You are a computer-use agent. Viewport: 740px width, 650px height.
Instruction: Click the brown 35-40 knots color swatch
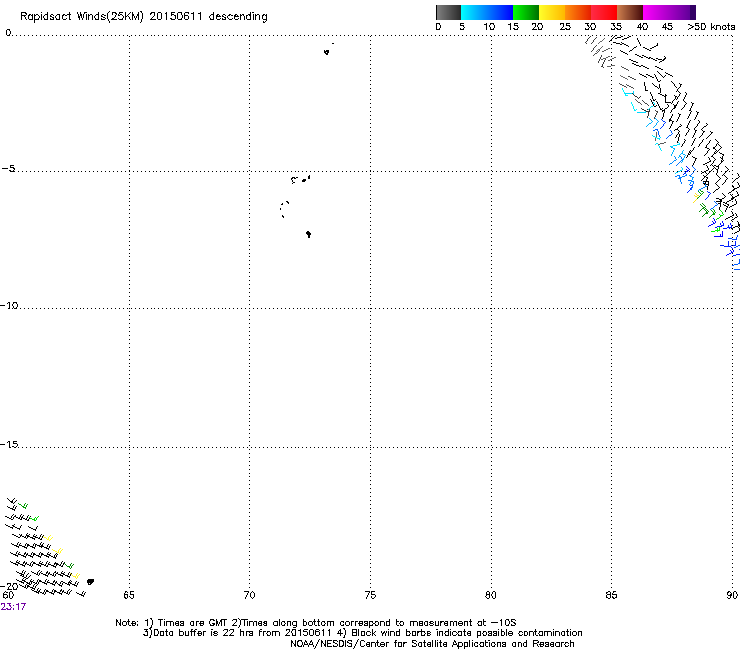(630, 12)
